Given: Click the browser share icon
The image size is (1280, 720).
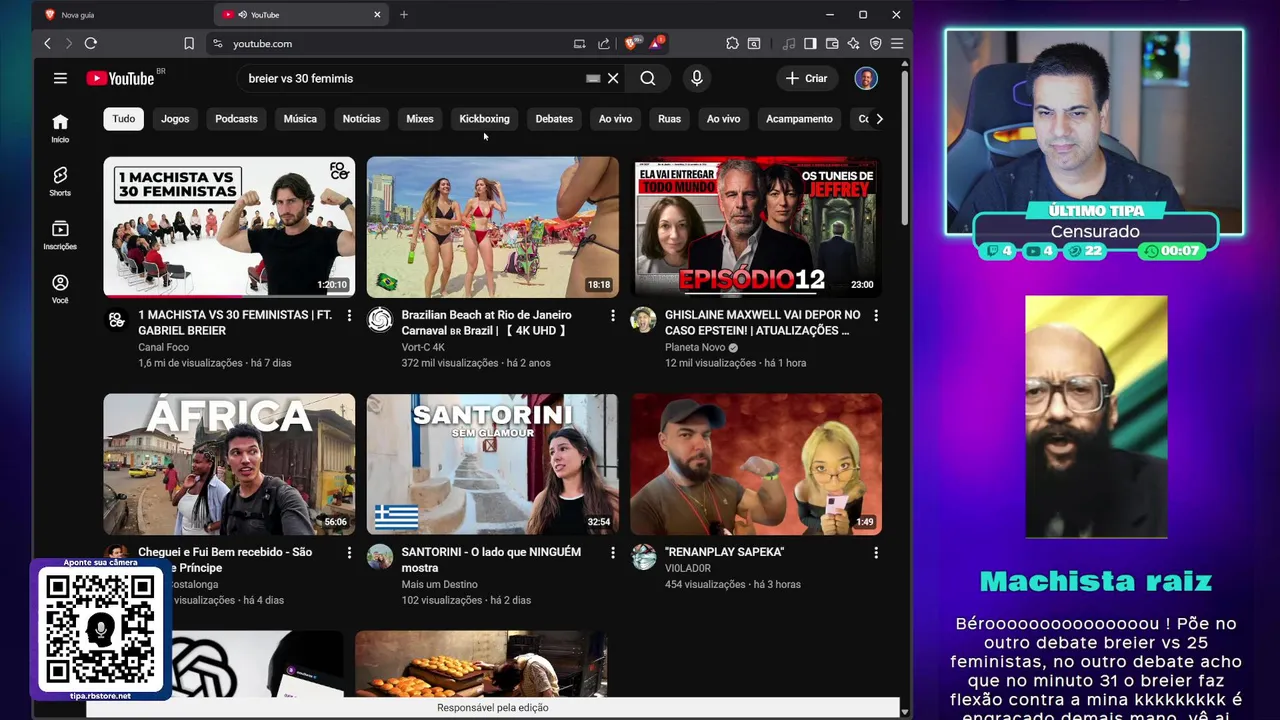Looking at the screenshot, I should tap(604, 43).
